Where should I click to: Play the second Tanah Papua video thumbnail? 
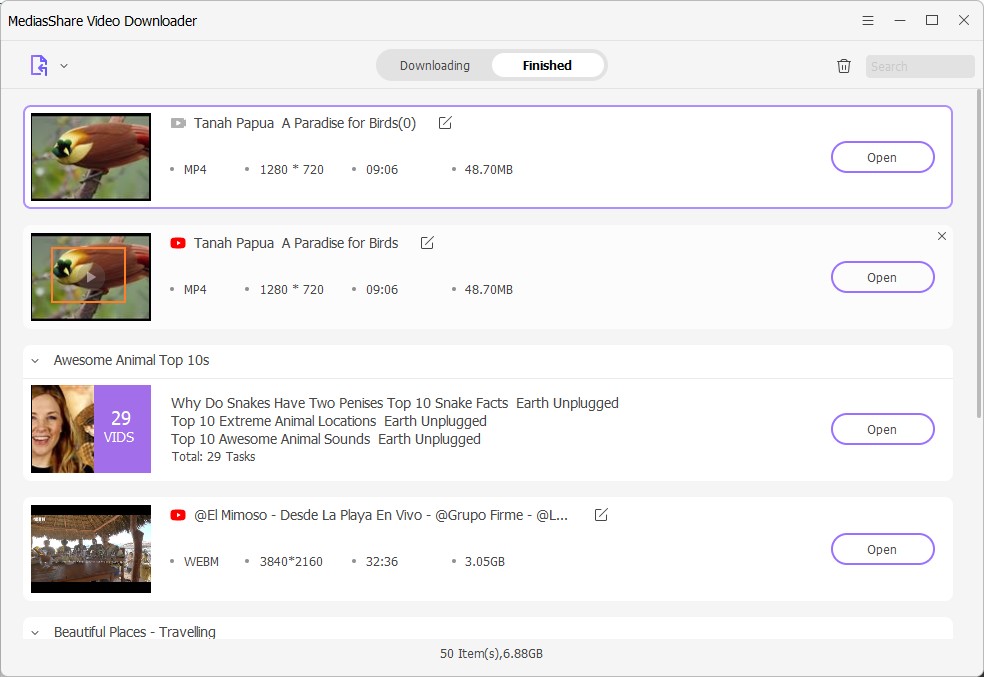click(90, 276)
